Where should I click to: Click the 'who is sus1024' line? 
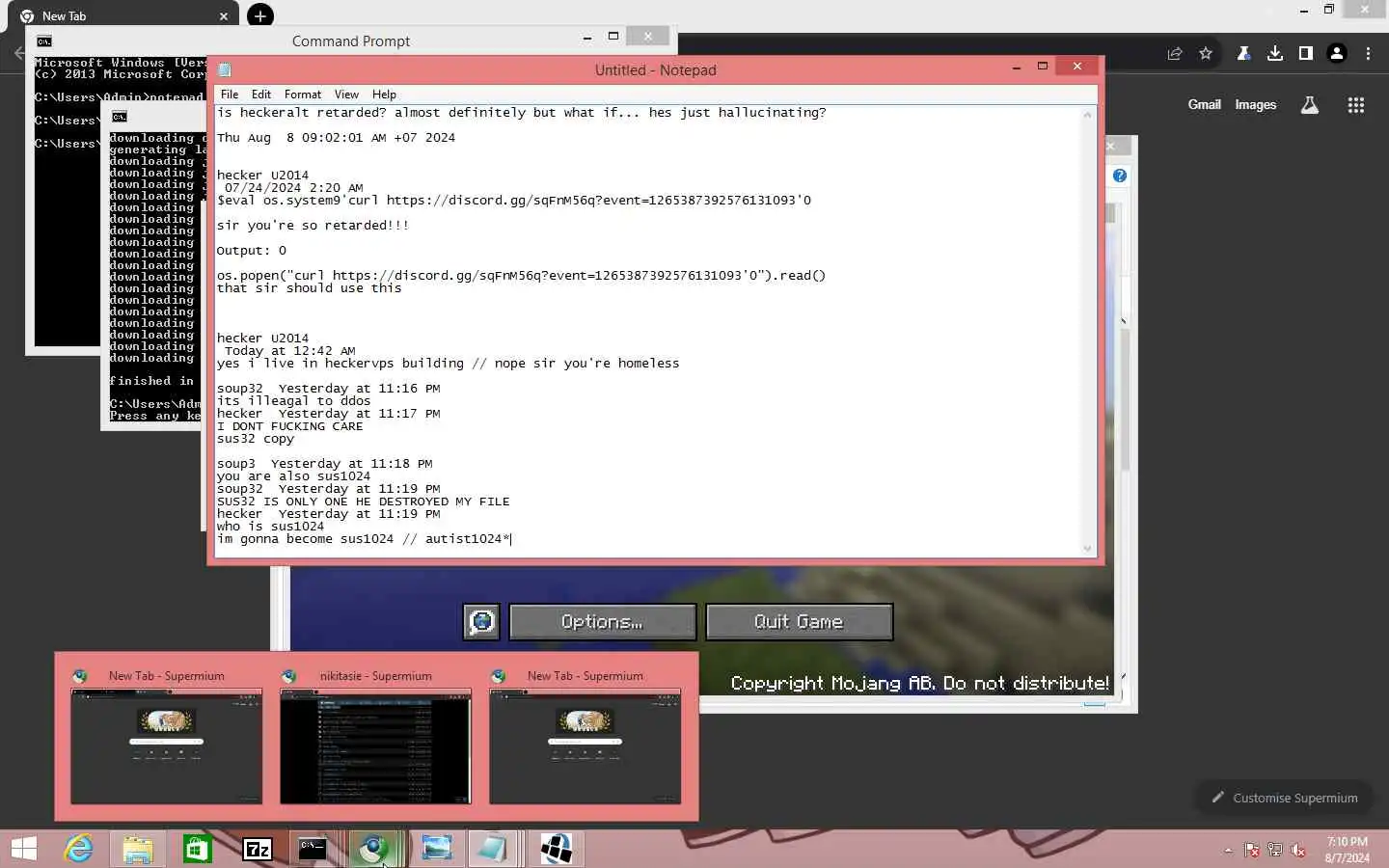(x=270, y=527)
